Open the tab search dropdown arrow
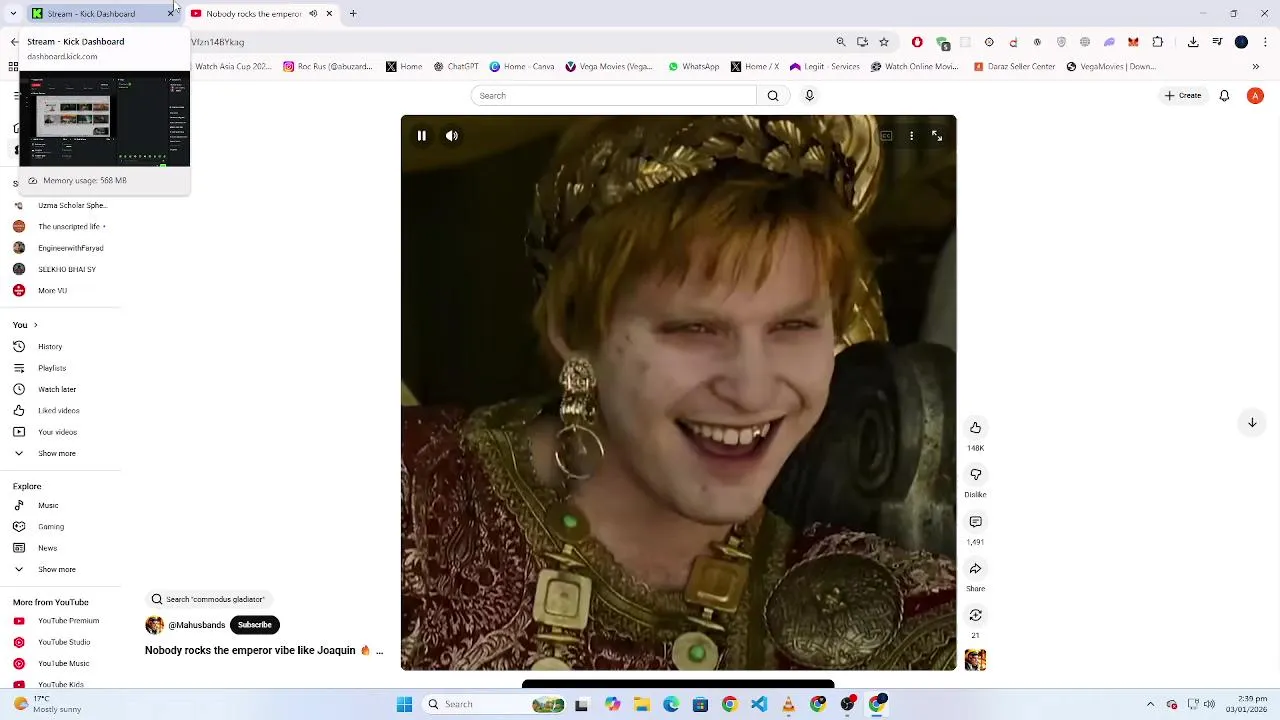This screenshot has height=720, width=1280. (x=12, y=14)
